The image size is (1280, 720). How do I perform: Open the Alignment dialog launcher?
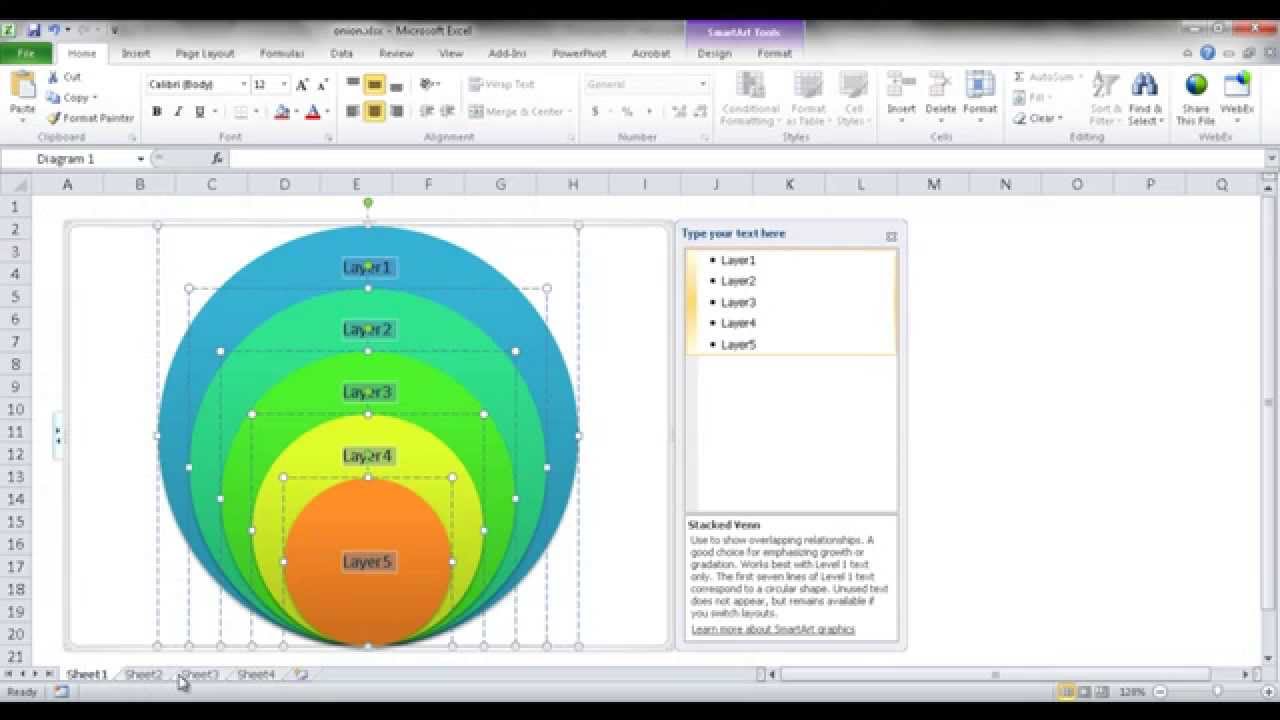point(572,138)
